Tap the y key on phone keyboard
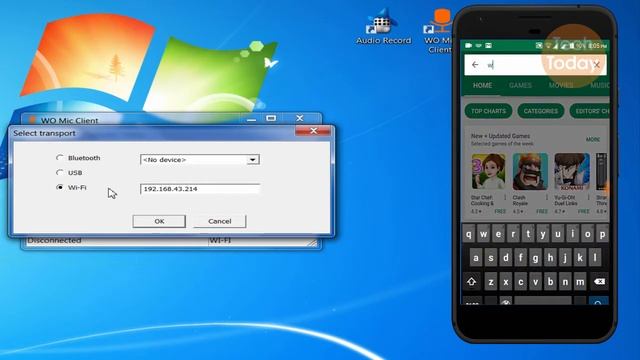This screenshot has width=640, height=360. 543,234
